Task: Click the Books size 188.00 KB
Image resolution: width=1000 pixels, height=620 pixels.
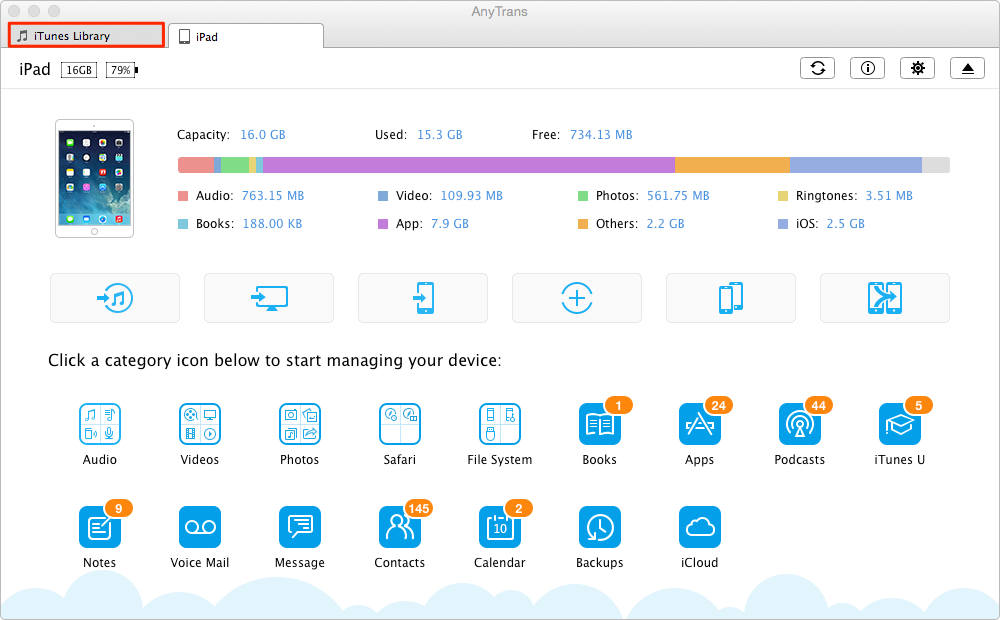Action: pyautogui.click(x=272, y=224)
